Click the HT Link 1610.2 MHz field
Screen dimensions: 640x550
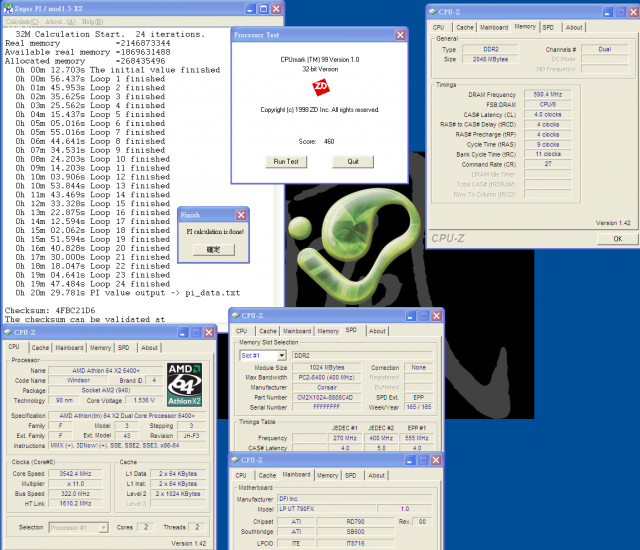[x=75, y=503]
